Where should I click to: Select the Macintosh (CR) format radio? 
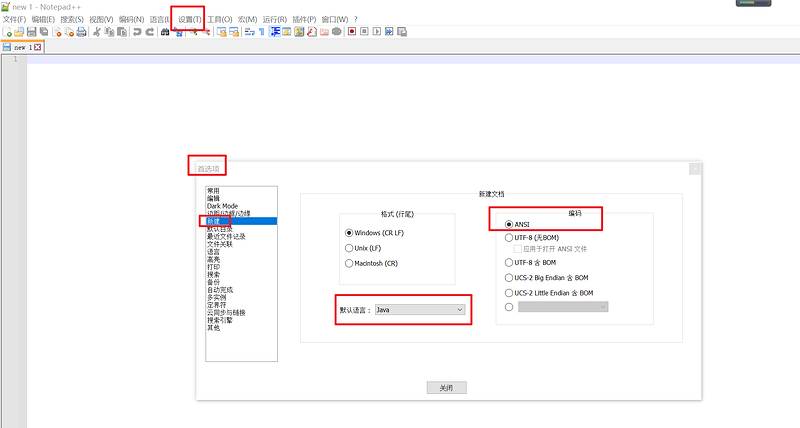[x=349, y=263]
